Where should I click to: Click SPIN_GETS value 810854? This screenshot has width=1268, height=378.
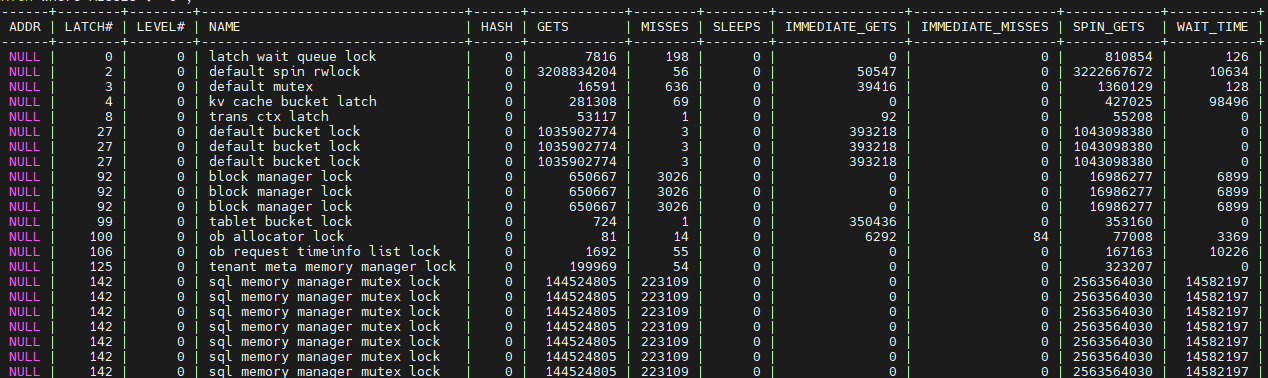click(x=1129, y=57)
